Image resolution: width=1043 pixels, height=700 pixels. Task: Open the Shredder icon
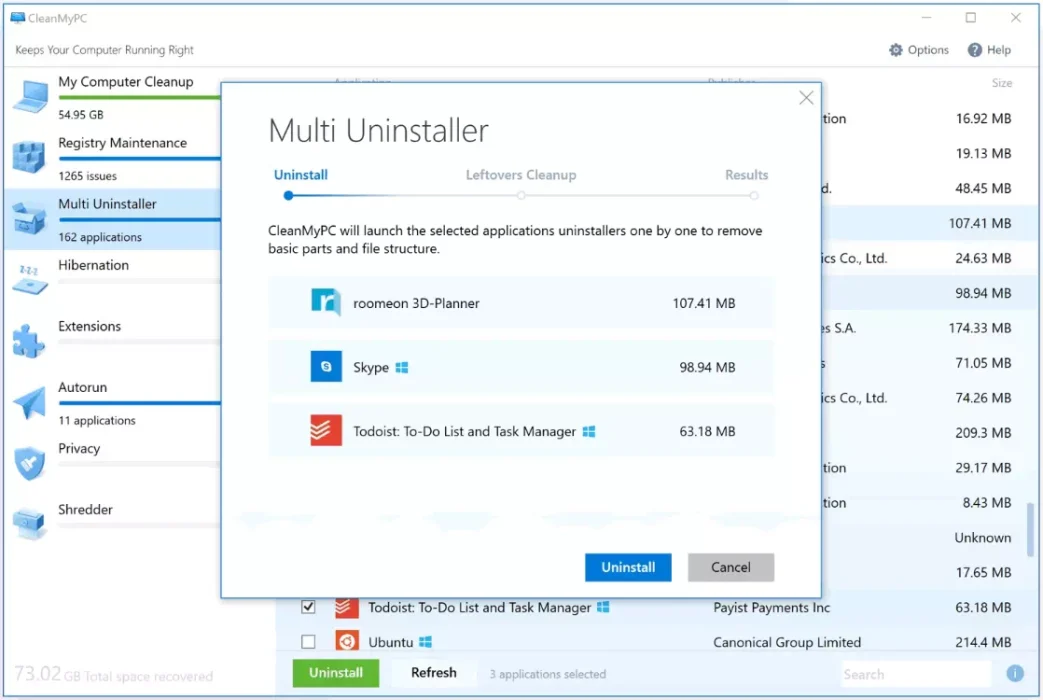(x=29, y=524)
